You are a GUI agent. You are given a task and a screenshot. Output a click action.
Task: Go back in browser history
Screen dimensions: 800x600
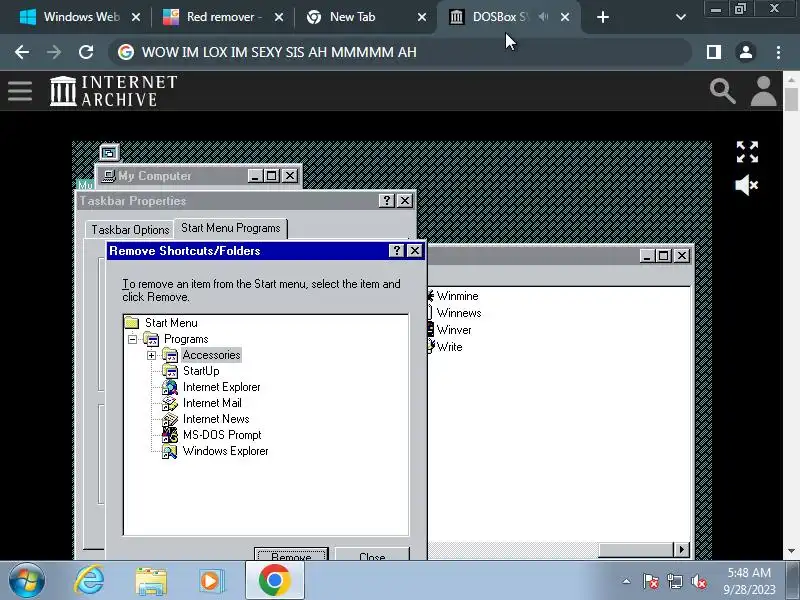pos(22,52)
